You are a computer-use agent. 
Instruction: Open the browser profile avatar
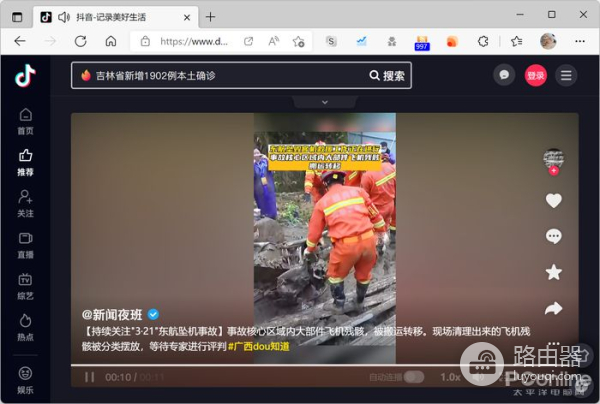[548, 41]
